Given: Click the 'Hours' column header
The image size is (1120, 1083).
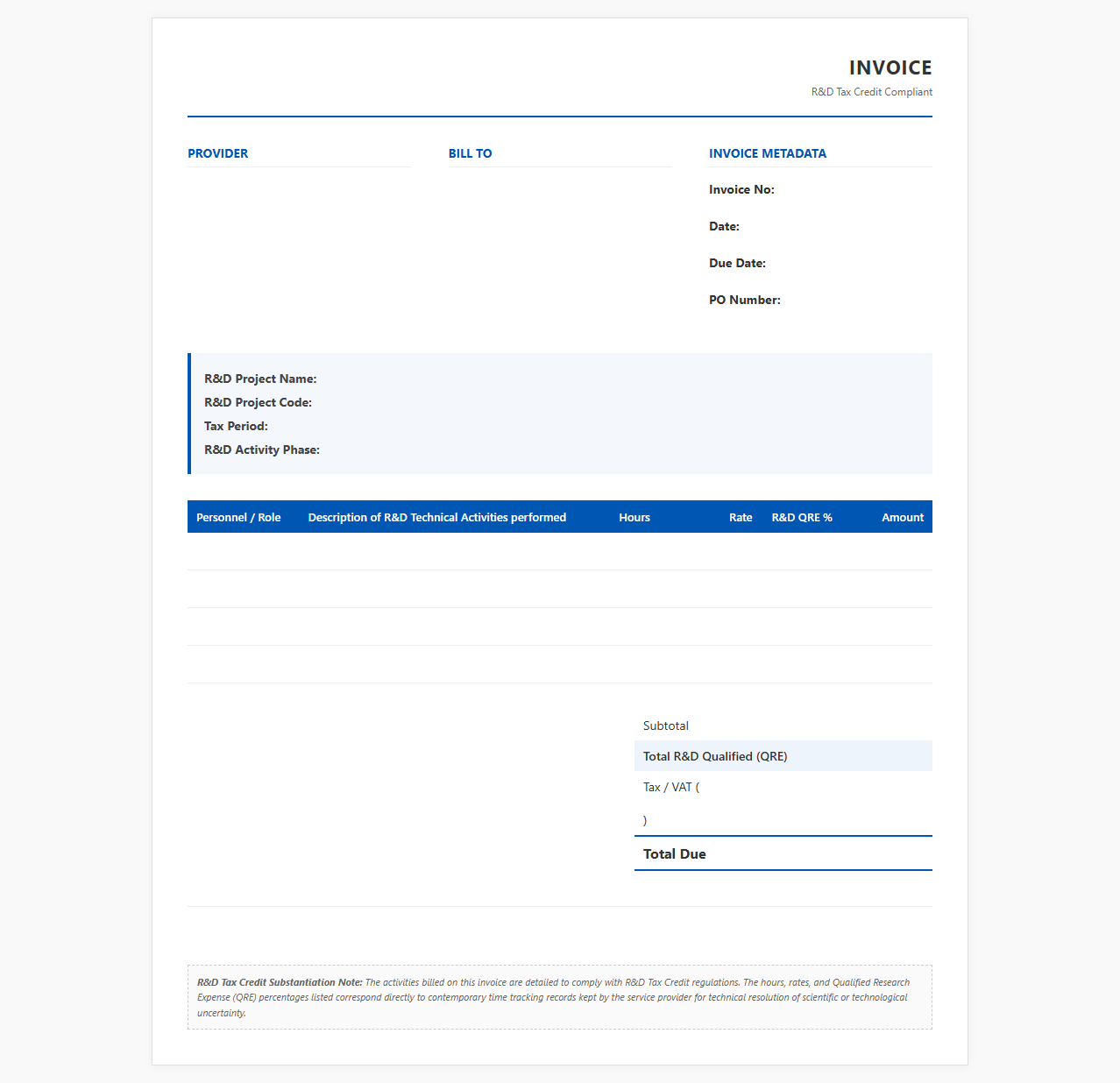Looking at the screenshot, I should pos(634,517).
